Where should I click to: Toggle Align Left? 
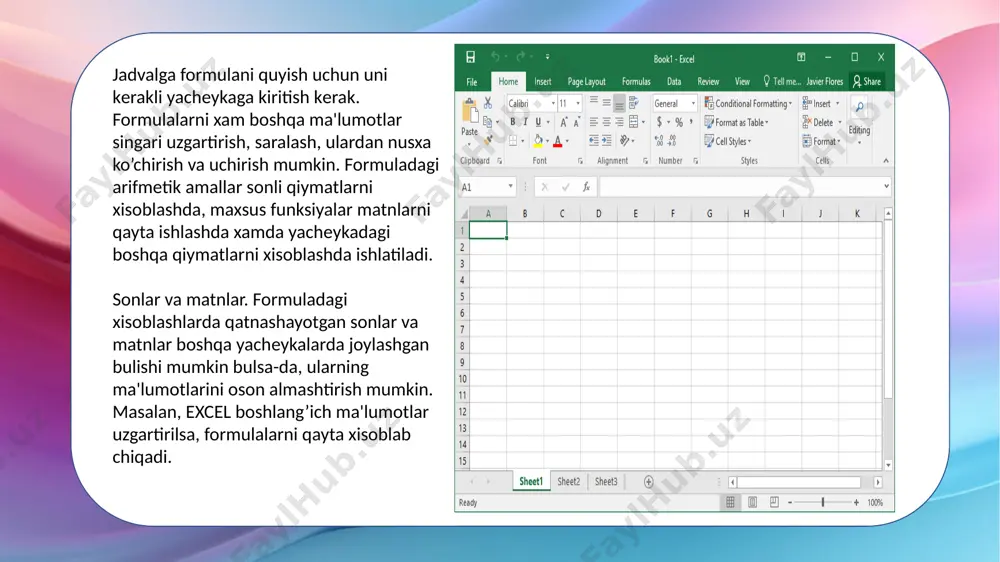click(594, 122)
